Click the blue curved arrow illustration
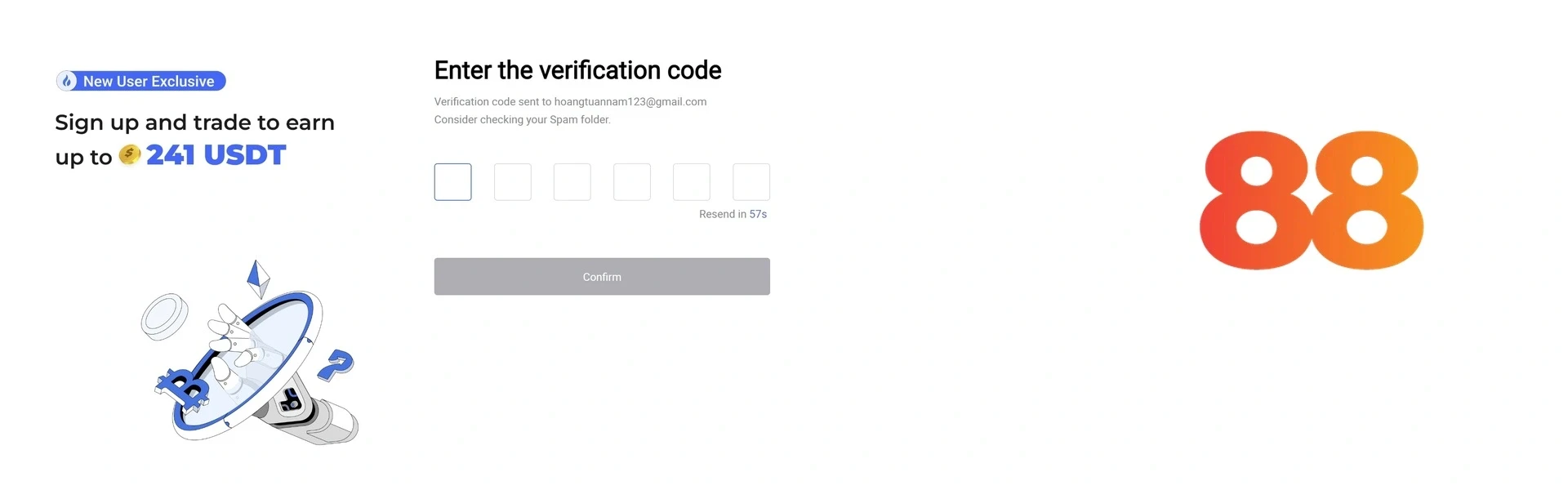The width and height of the screenshot is (1568, 490). coord(336,364)
